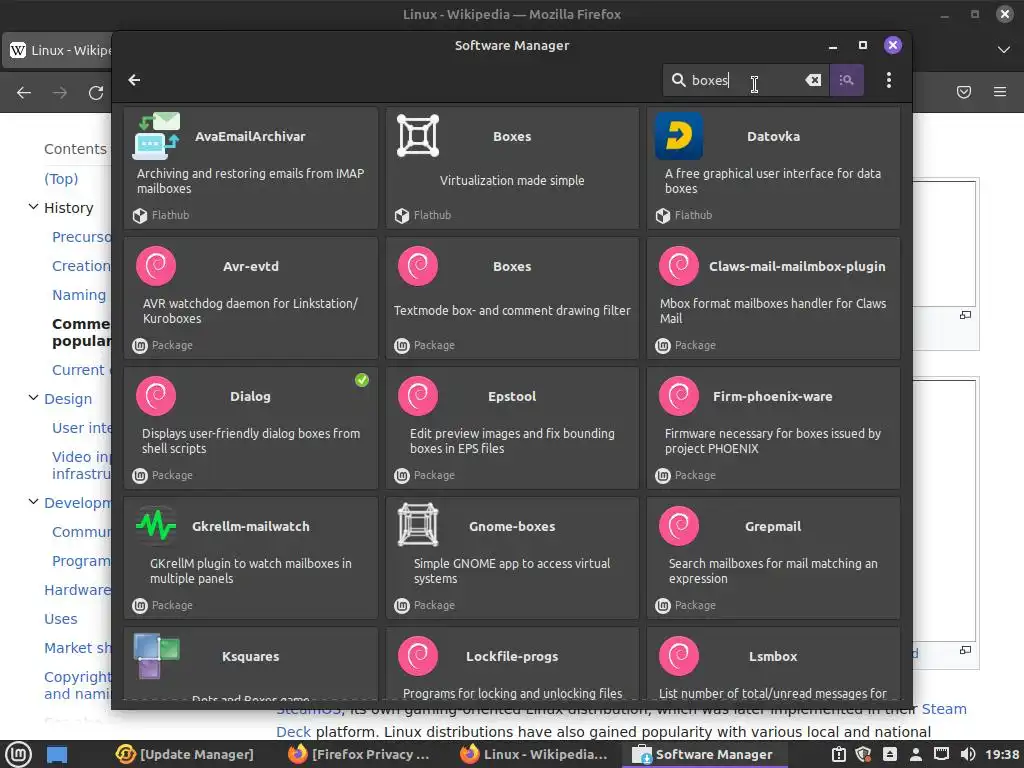Viewport: 1024px width, 768px height.
Task: Open the Grepmail package icon
Action: coord(679,526)
